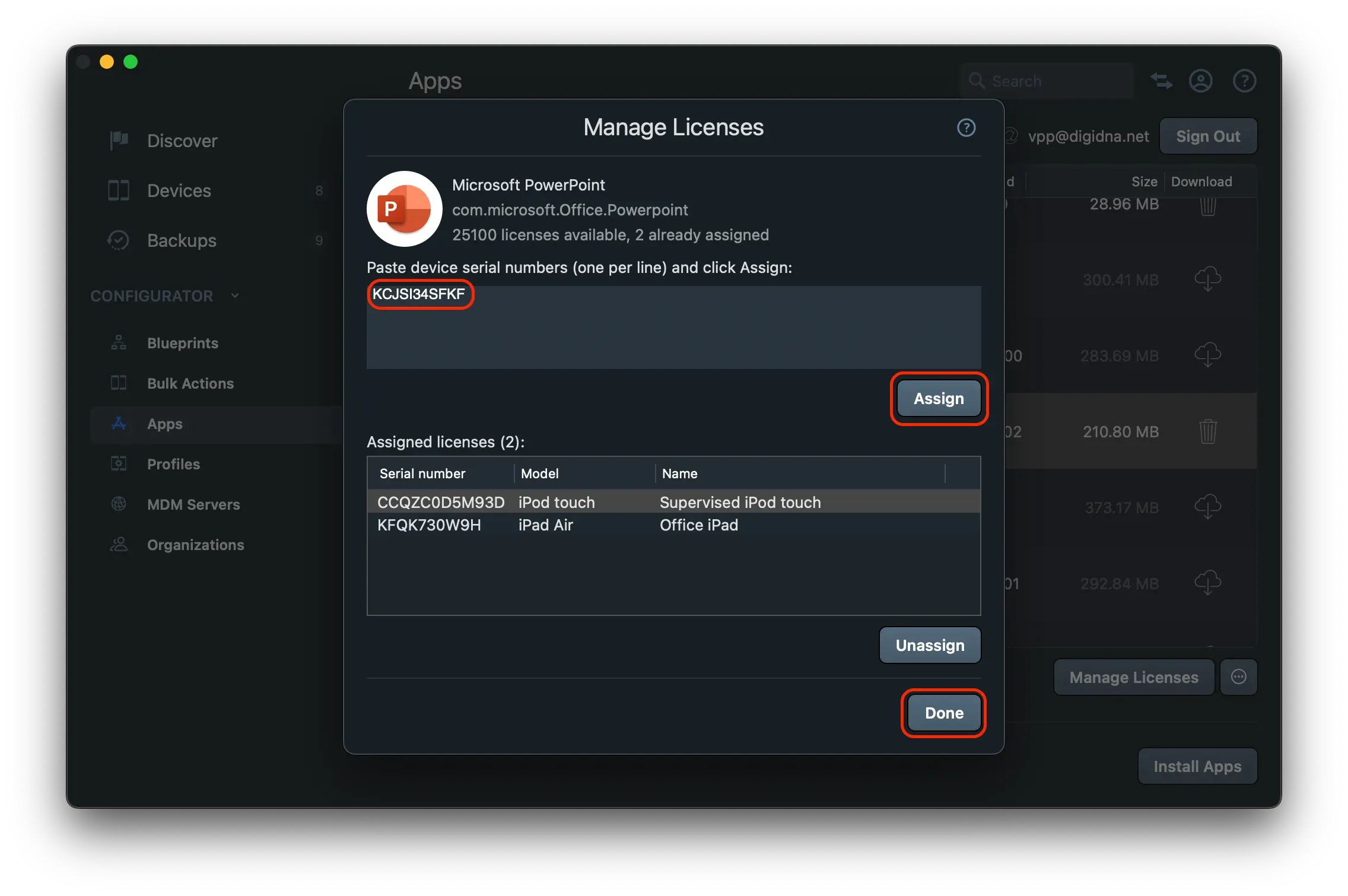Select the Profiles badge icon
The image size is (1348, 896).
119,464
